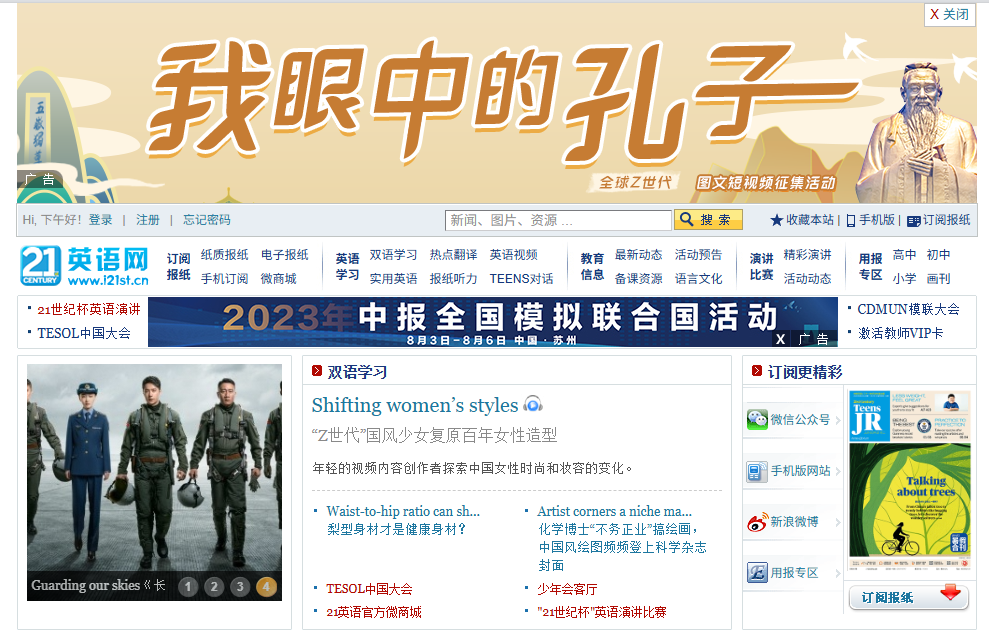
Task: Open 语言文化 nav item
Action: coord(698,279)
